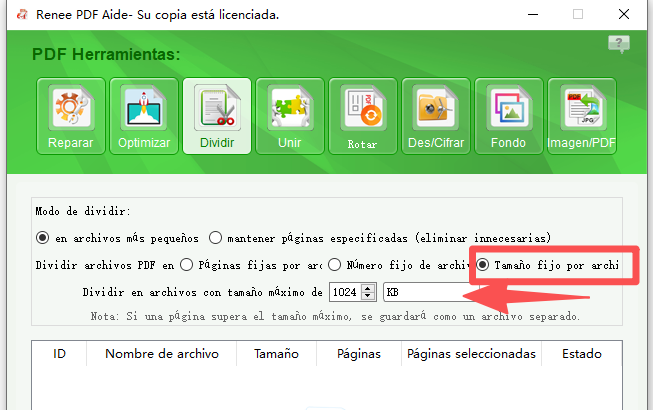Select the Dividir PDF tool
The height and width of the screenshot is (410, 653).
click(217, 116)
